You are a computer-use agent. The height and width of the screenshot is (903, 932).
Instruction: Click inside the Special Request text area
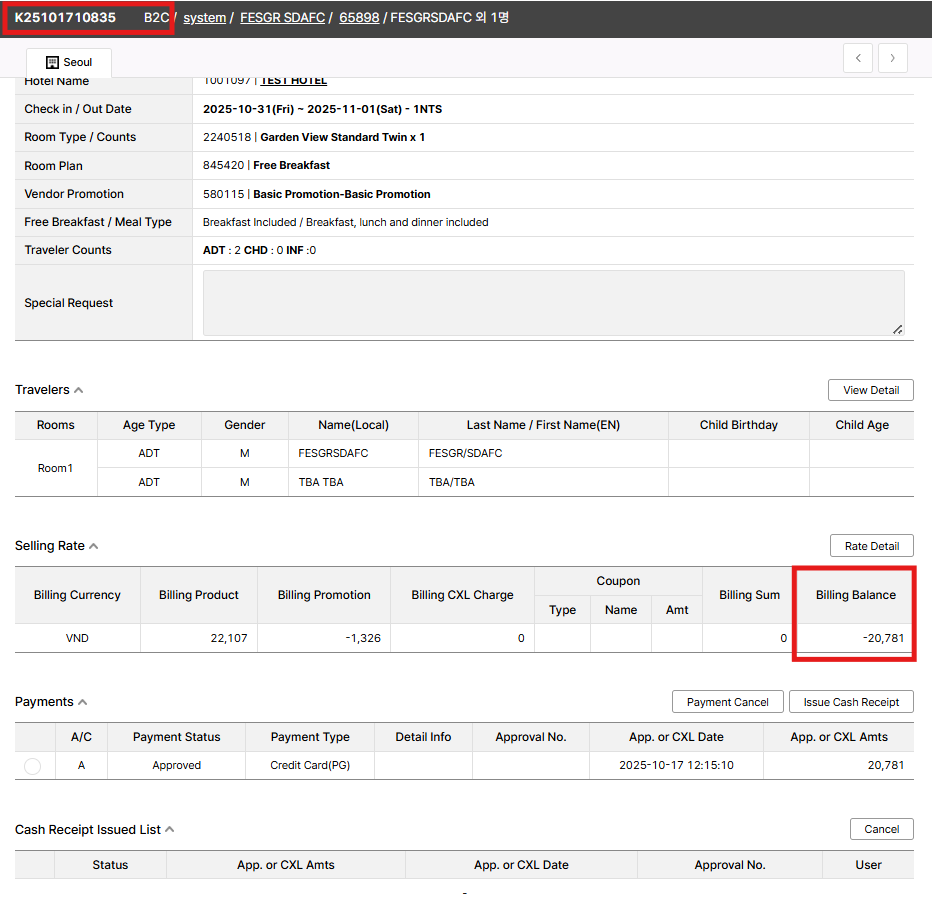click(x=553, y=303)
